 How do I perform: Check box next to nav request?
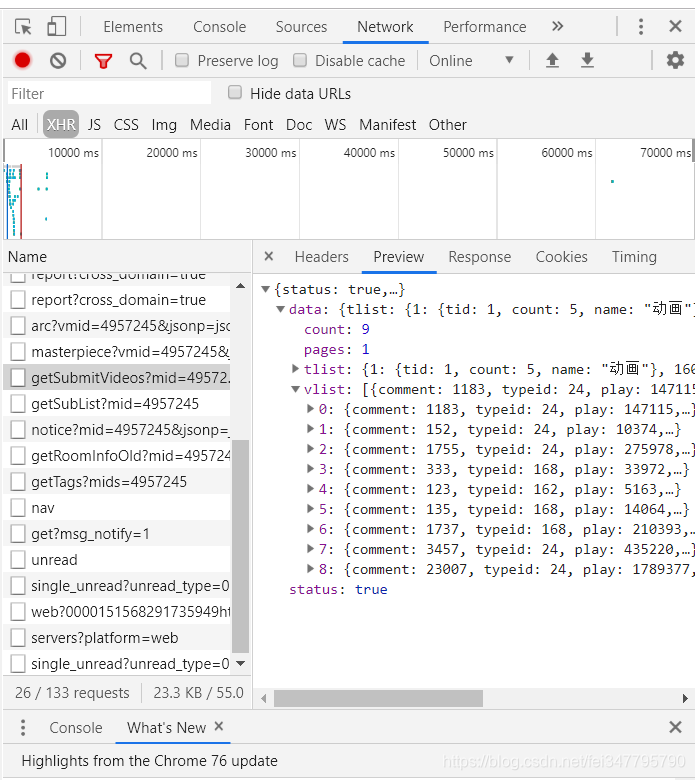coord(18,507)
